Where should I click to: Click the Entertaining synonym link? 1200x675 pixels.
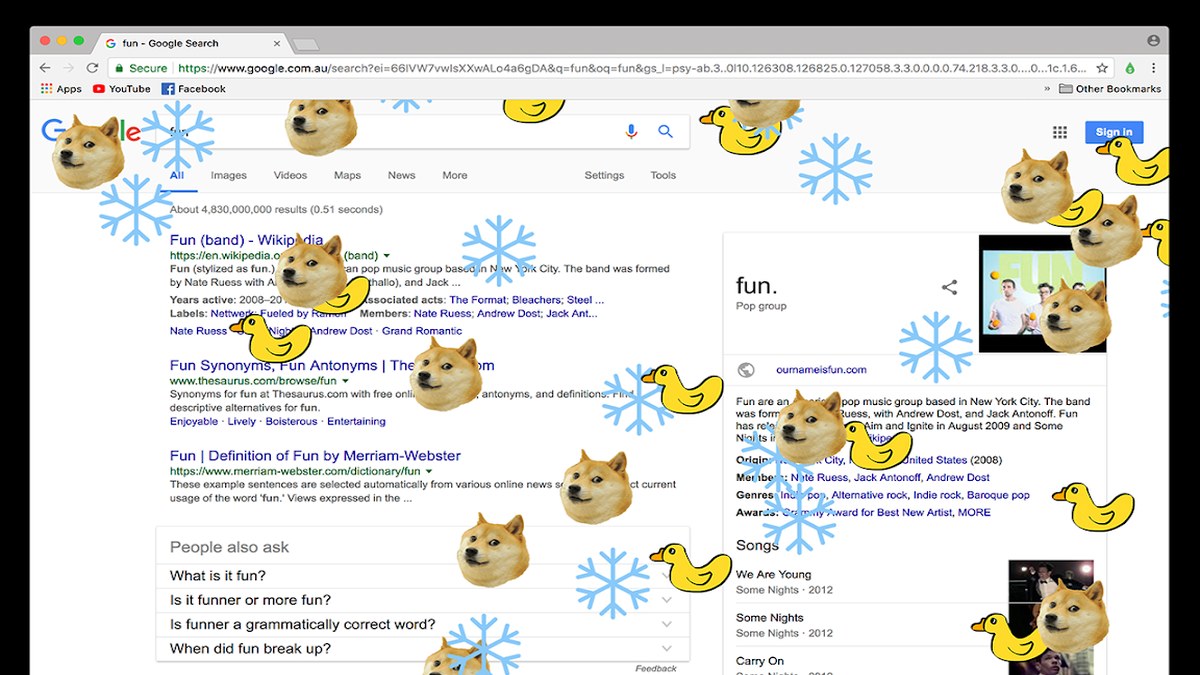(x=357, y=422)
